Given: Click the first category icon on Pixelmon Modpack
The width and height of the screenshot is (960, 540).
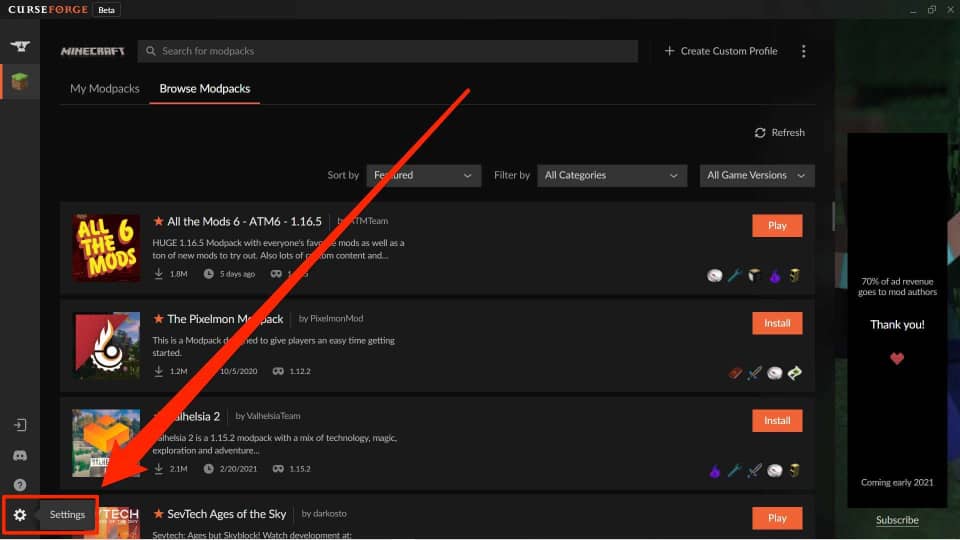Looking at the screenshot, I should (x=735, y=373).
